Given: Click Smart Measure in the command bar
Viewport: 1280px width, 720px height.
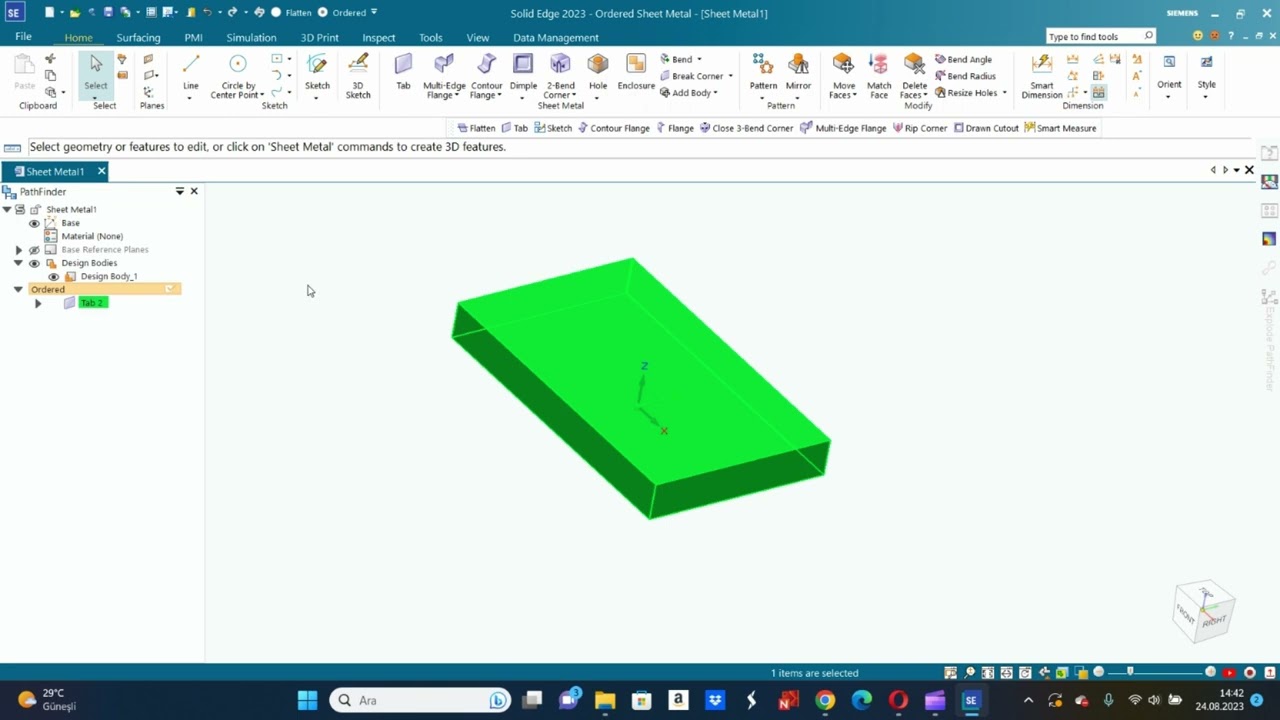Looking at the screenshot, I should [1060, 128].
